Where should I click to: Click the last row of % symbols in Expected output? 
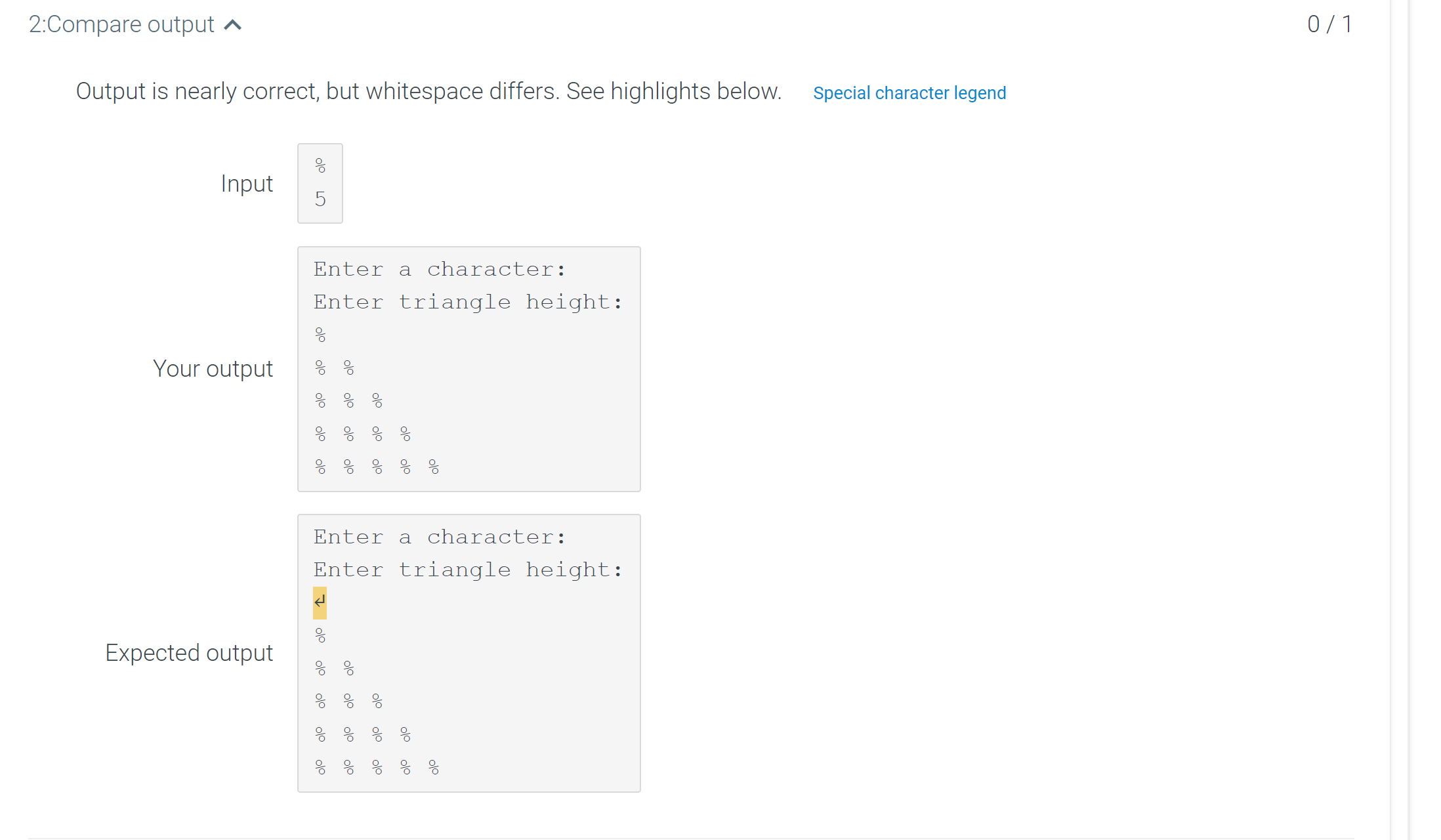(377, 766)
